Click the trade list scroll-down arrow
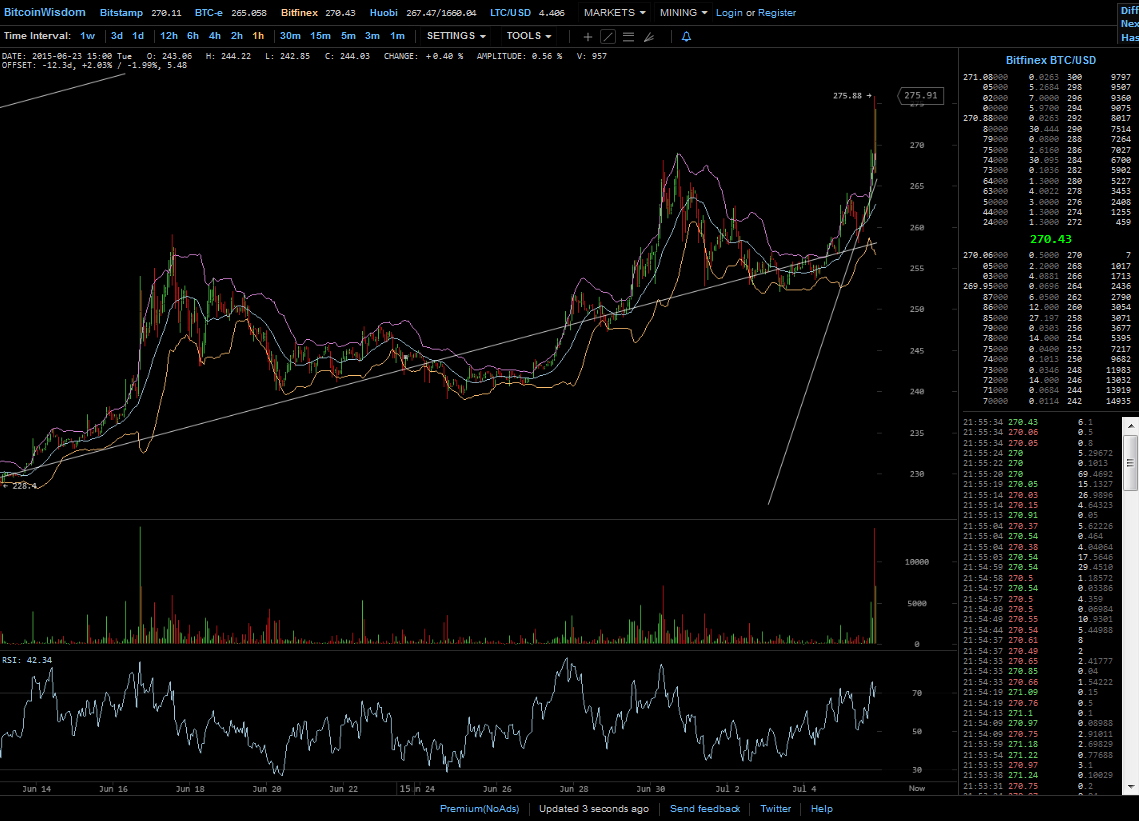This screenshot has width=1139, height=821. coord(1130,787)
